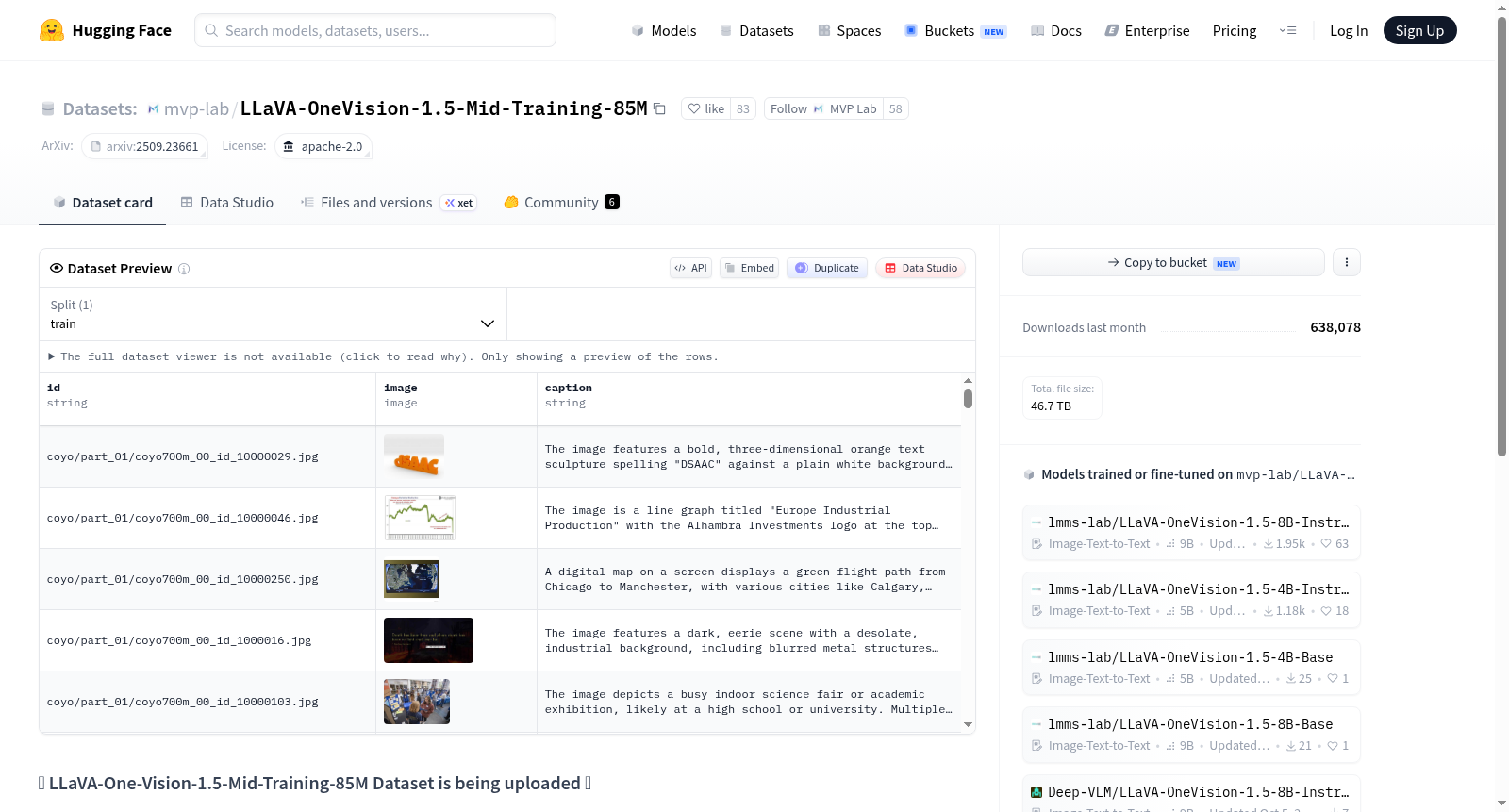
Task: Open the dark eerie scene thumbnail
Action: [x=428, y=640]
